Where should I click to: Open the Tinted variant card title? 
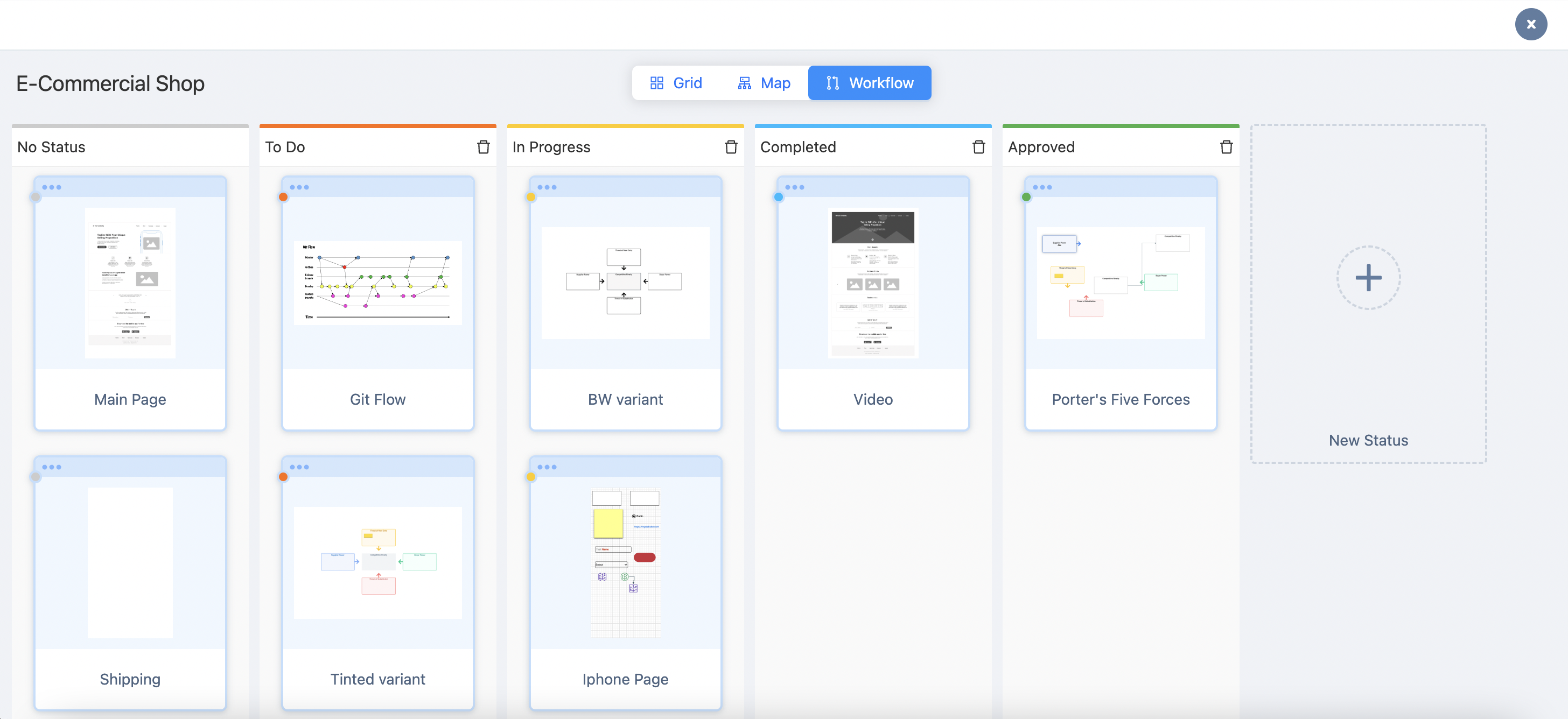point(377,679)
